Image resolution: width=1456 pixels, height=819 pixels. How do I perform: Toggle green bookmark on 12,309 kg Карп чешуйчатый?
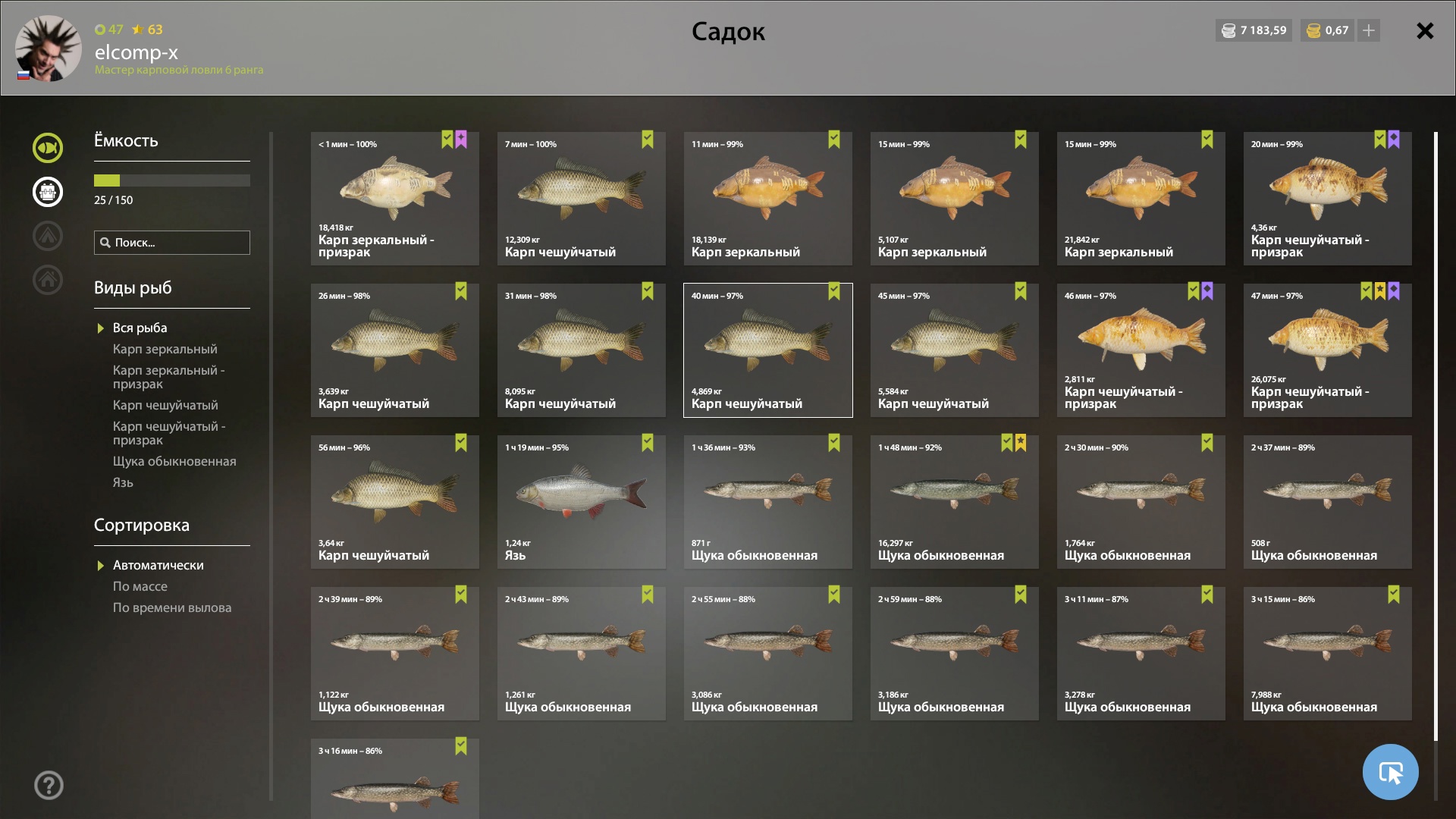(648, 140)
